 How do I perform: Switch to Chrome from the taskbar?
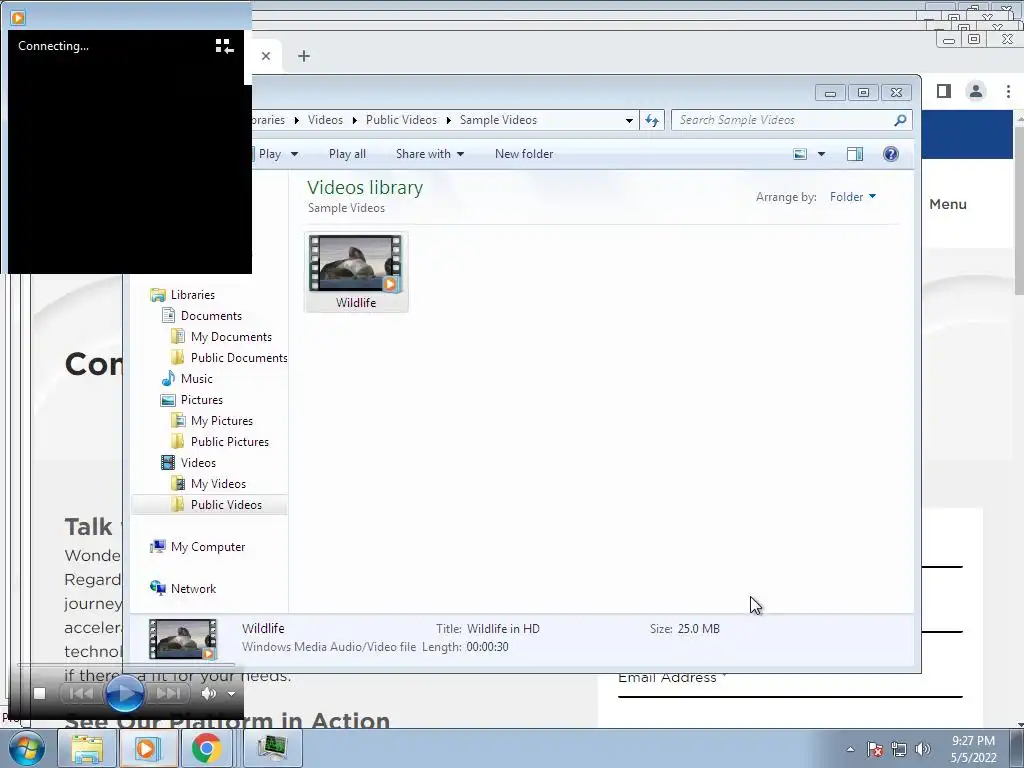click(x=206, y=748)
